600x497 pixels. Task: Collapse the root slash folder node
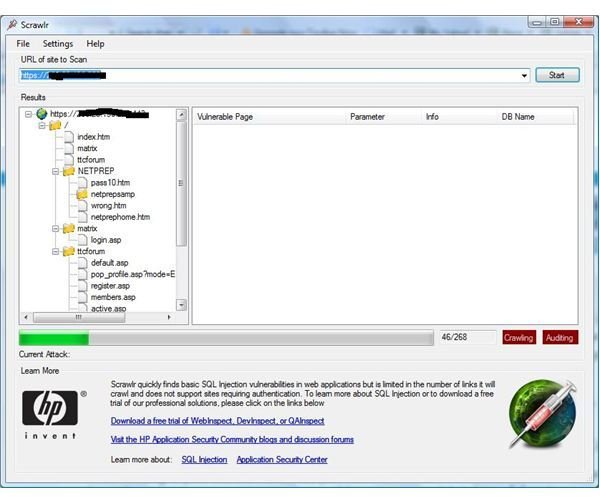pyautogui.click(x=42, y=125)
